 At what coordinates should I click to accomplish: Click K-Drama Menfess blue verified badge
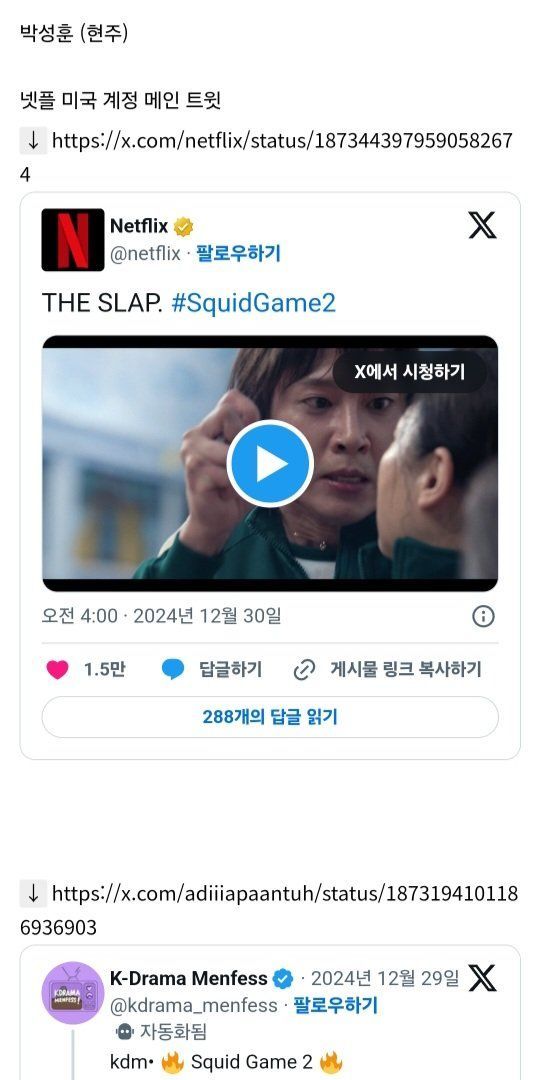283,978
